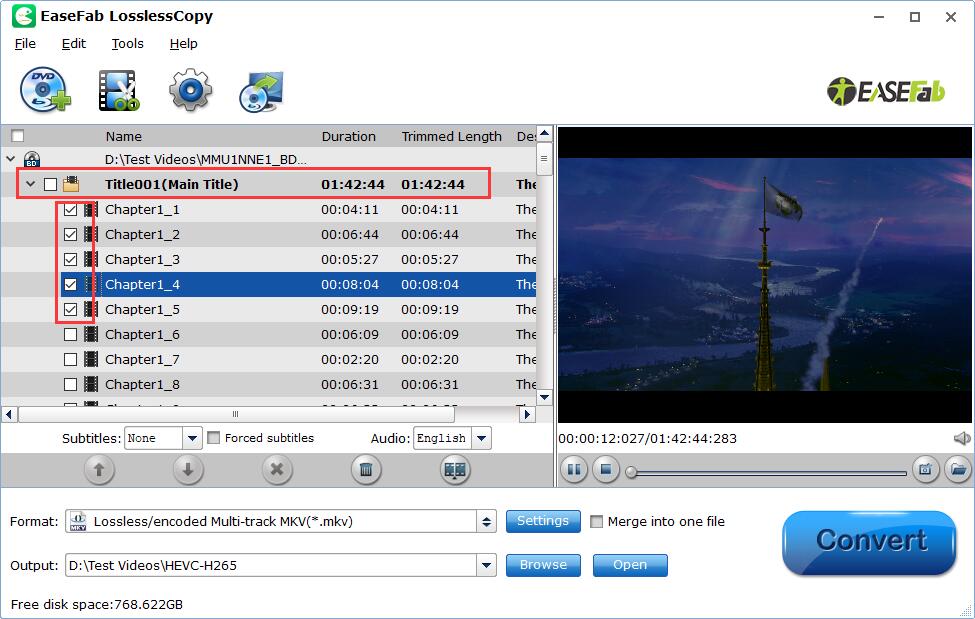Image resolution: width=975 pixels, height=619 pixels.
Task: Take a snapshot of the preview
Action: [925, 470]
